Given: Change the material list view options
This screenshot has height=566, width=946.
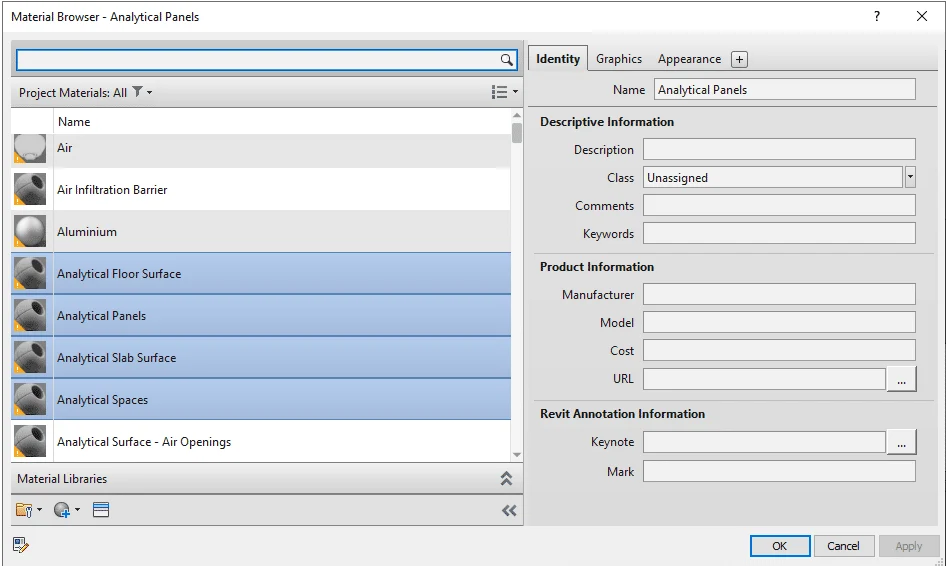Looking at the screenshot, I should click(x=499, y=92).
